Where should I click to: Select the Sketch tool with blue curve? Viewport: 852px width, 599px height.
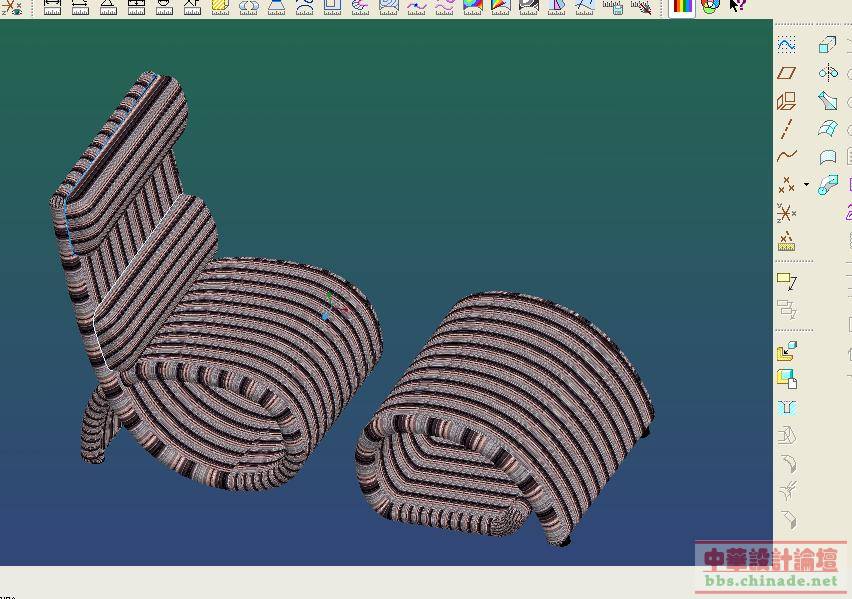tap(786, 44)
